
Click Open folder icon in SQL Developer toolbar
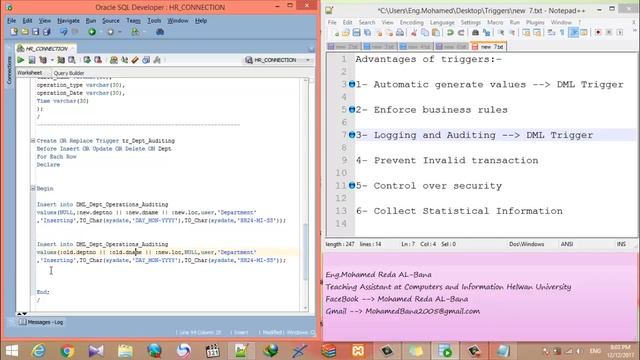[25, 31]
